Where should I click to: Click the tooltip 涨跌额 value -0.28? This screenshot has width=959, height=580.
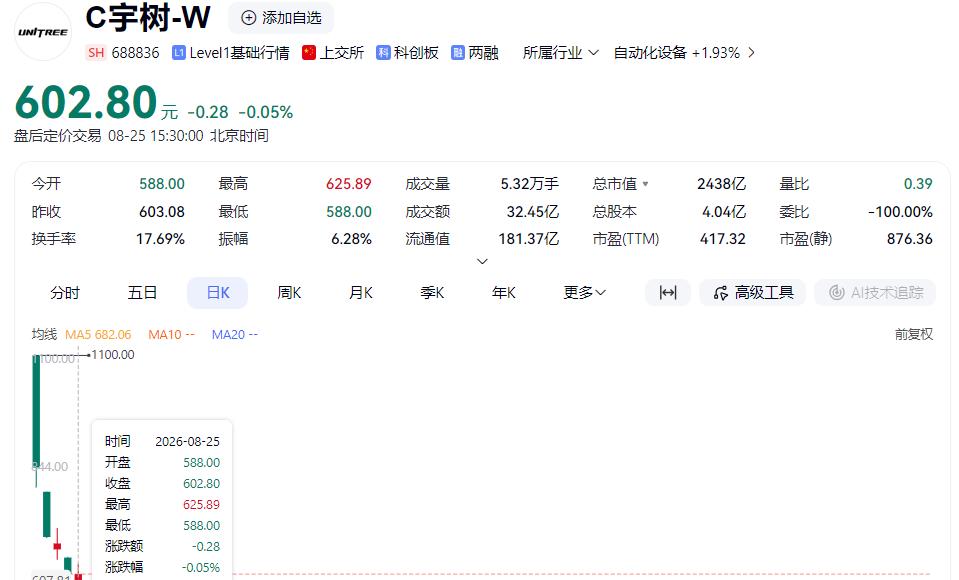tap(206, 546)
